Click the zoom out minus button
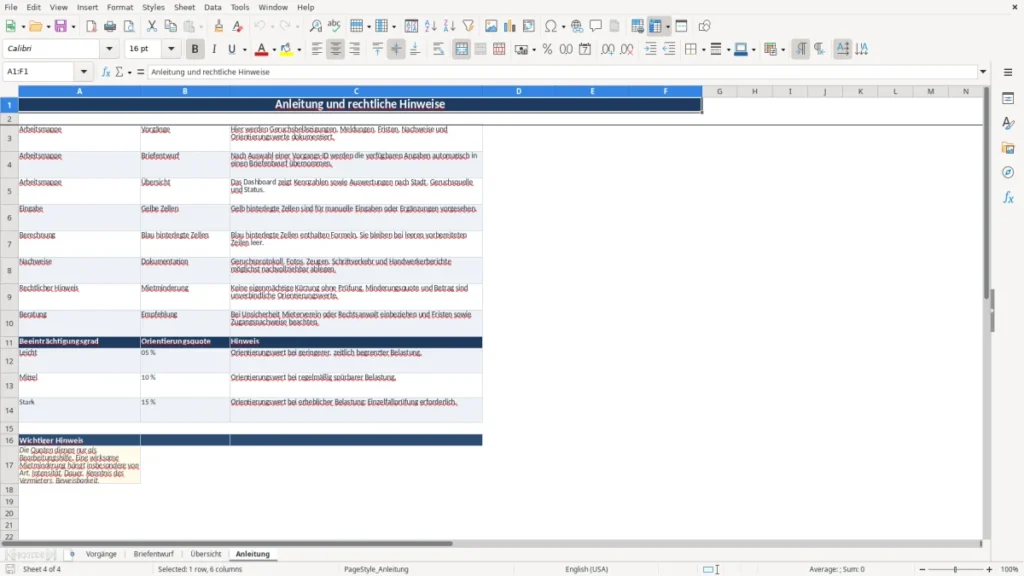 click(922, 569)
